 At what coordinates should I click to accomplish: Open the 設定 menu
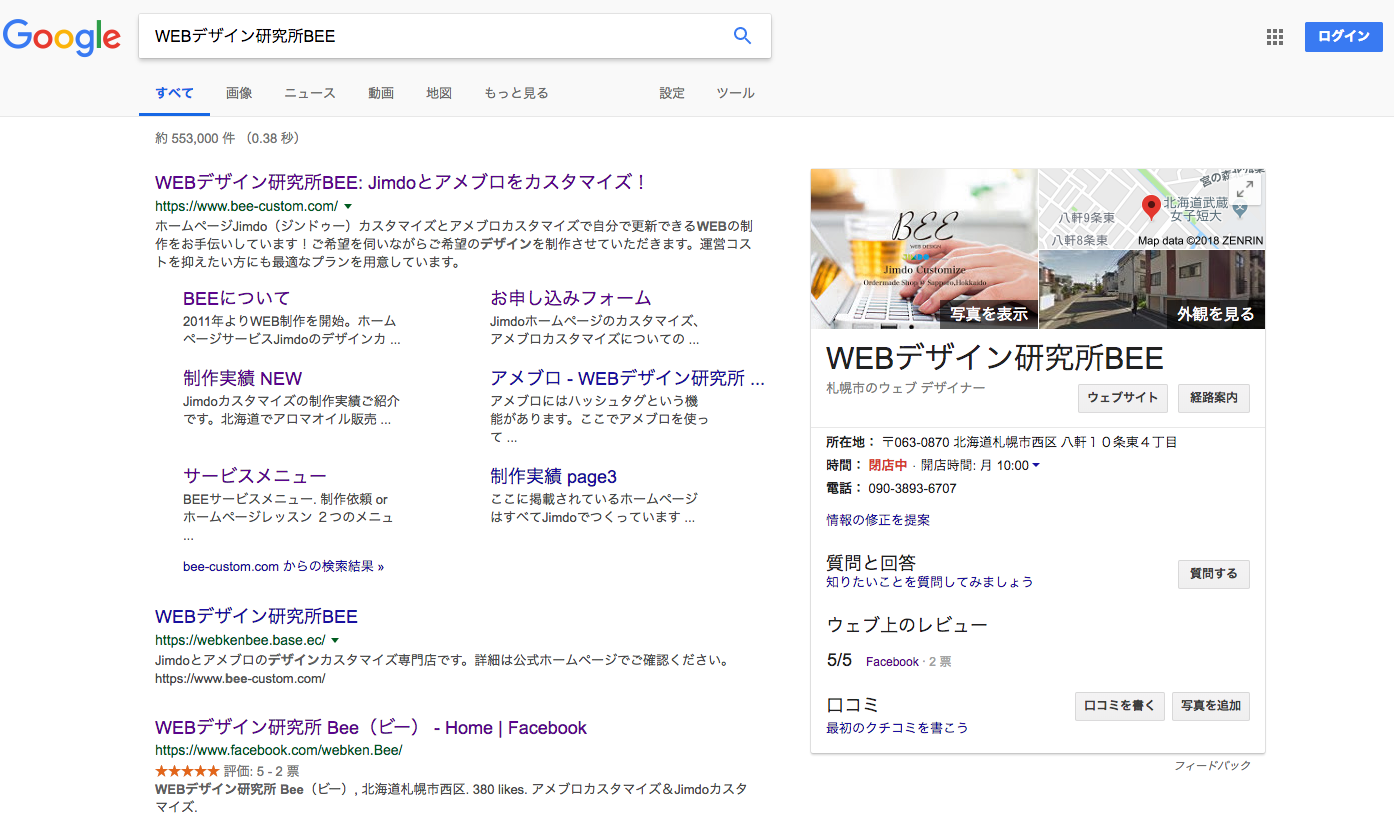[x=672, y=93]
